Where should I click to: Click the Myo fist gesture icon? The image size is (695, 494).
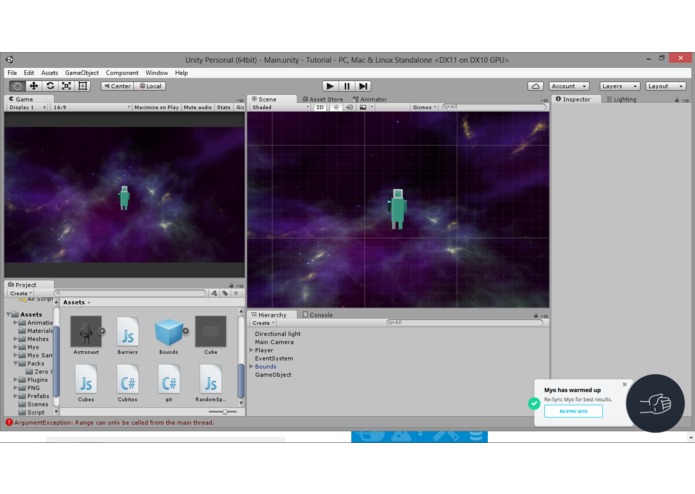click(655, 404)
